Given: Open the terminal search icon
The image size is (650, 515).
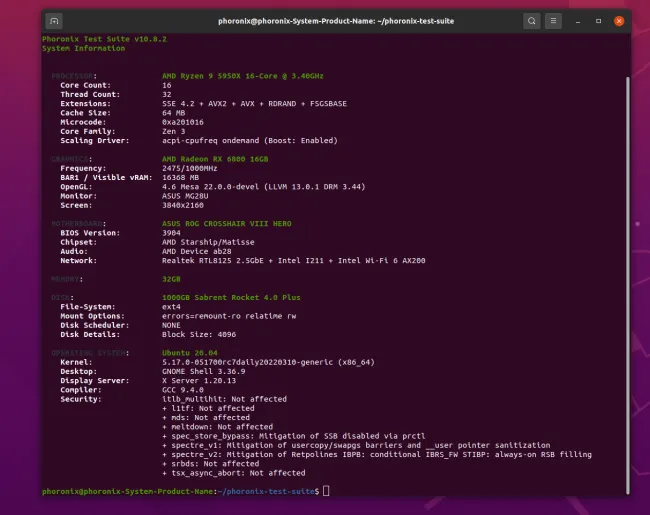Looking at the screenshot, I should [x=531, y=21].
